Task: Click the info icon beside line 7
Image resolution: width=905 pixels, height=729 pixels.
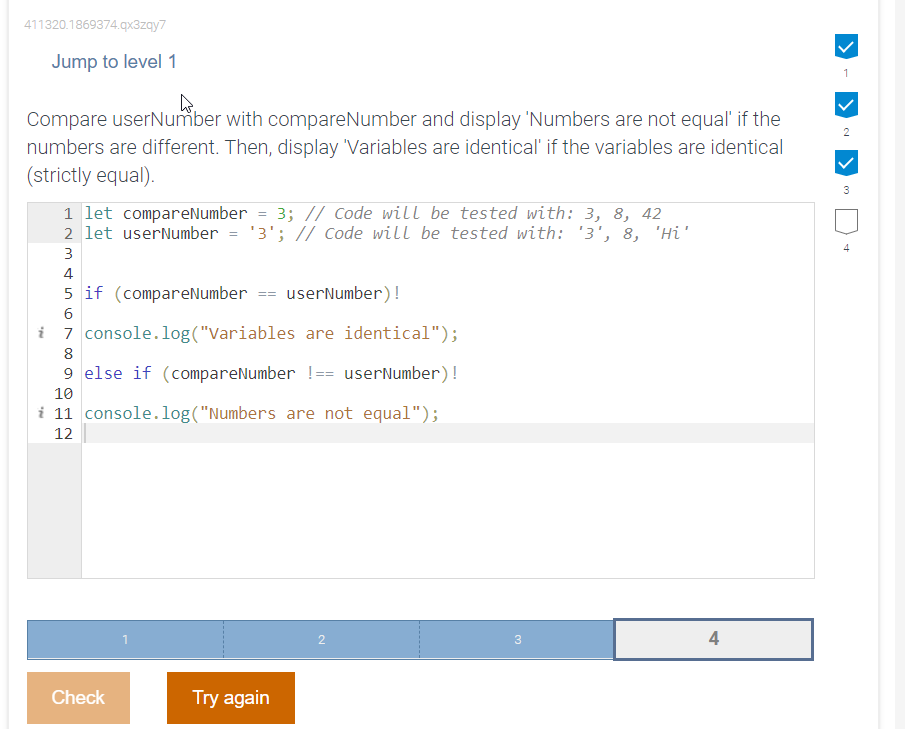Action: pos(41,331)
